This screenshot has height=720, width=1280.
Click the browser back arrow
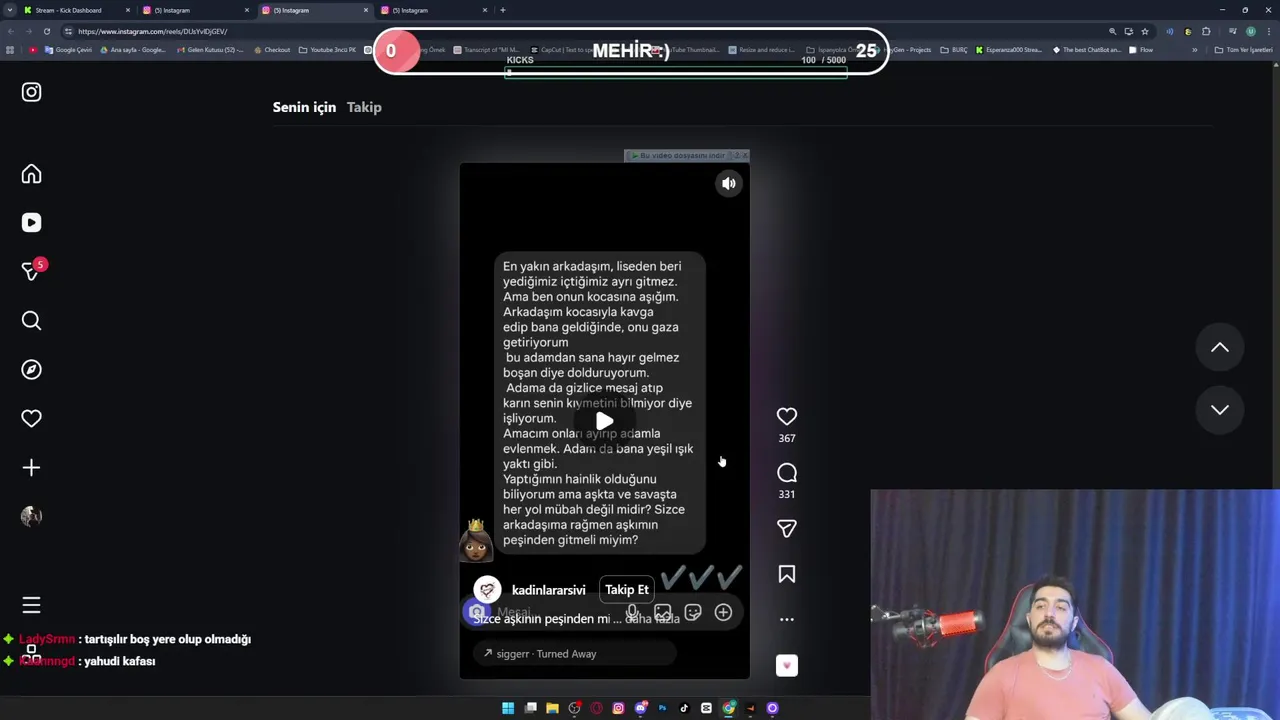tap(9, 31)
